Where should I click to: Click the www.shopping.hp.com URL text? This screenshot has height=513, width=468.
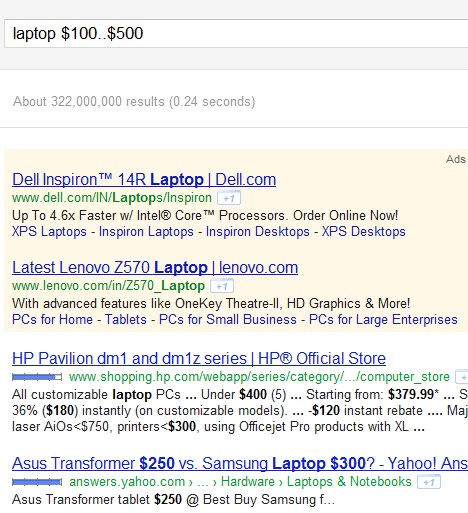click(259, 377)
